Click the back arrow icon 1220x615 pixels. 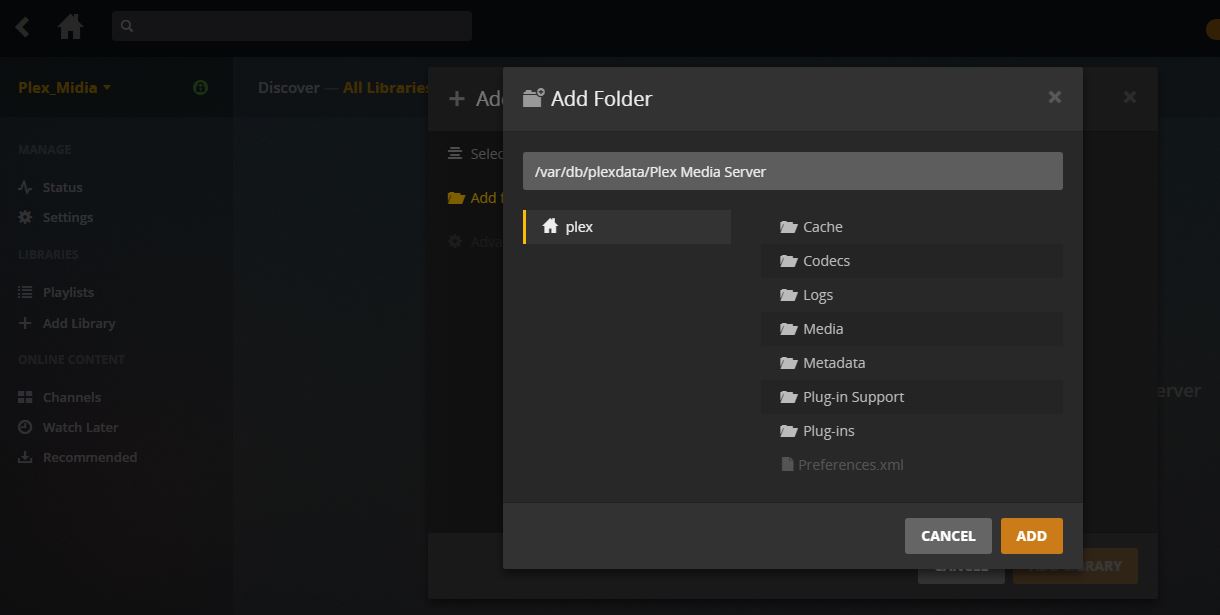22,27
